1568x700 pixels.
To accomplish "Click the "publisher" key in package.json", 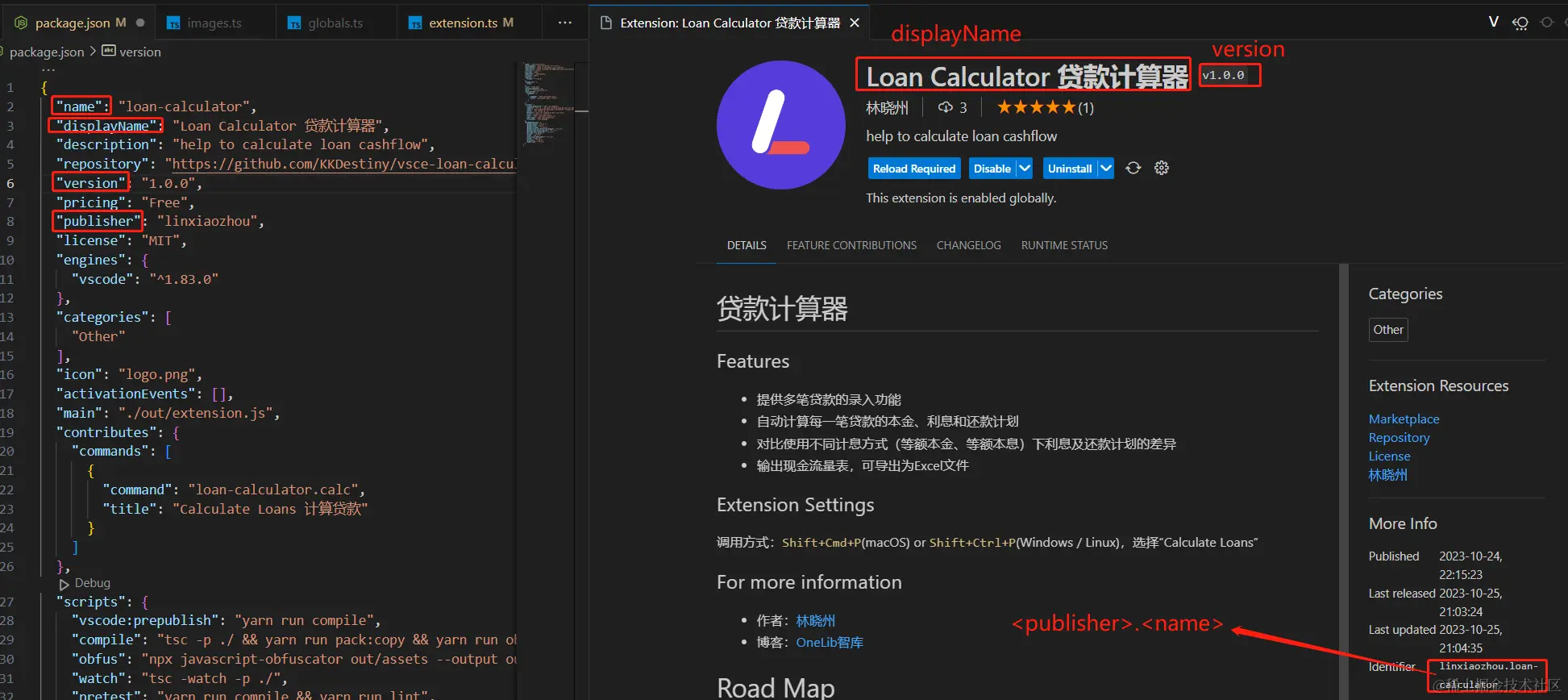I will 98,221.
